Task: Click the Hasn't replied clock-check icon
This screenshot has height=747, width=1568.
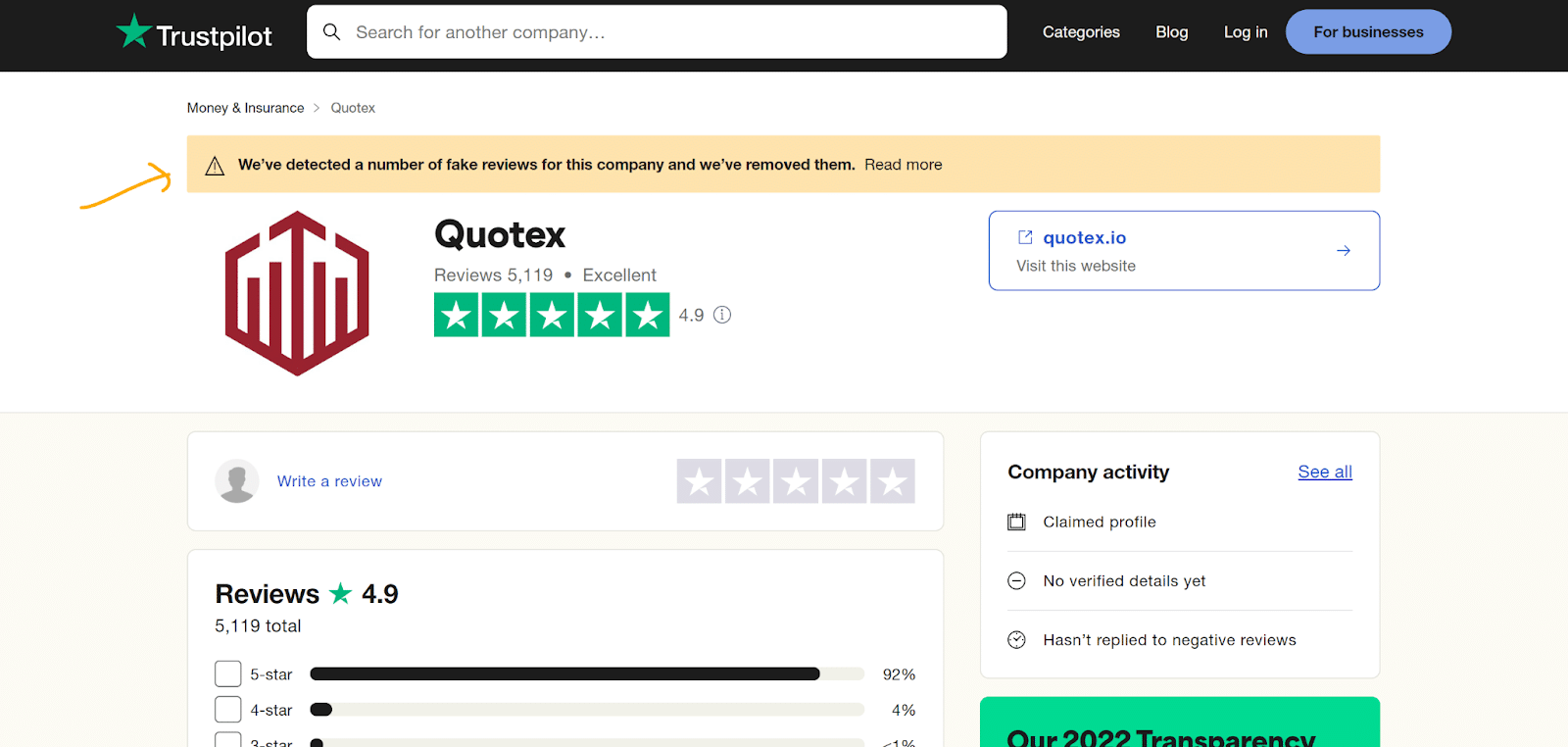Action: point(1017,639)
